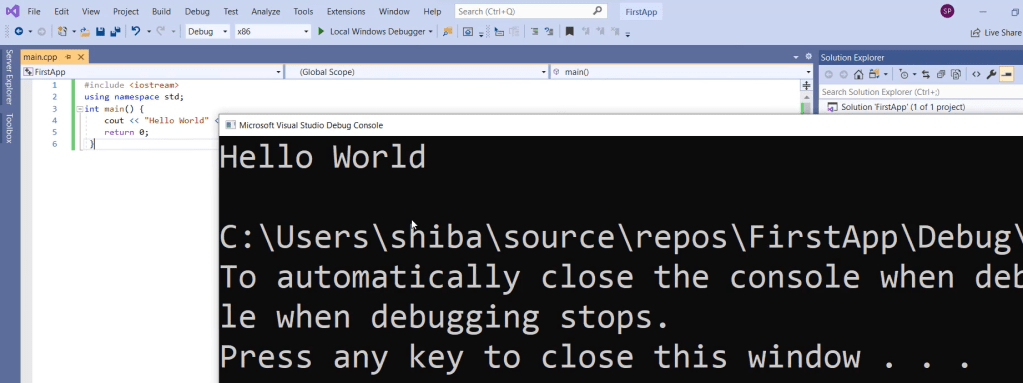
Task: Open the Global Scope dropdown
Action: click(544, 72)
